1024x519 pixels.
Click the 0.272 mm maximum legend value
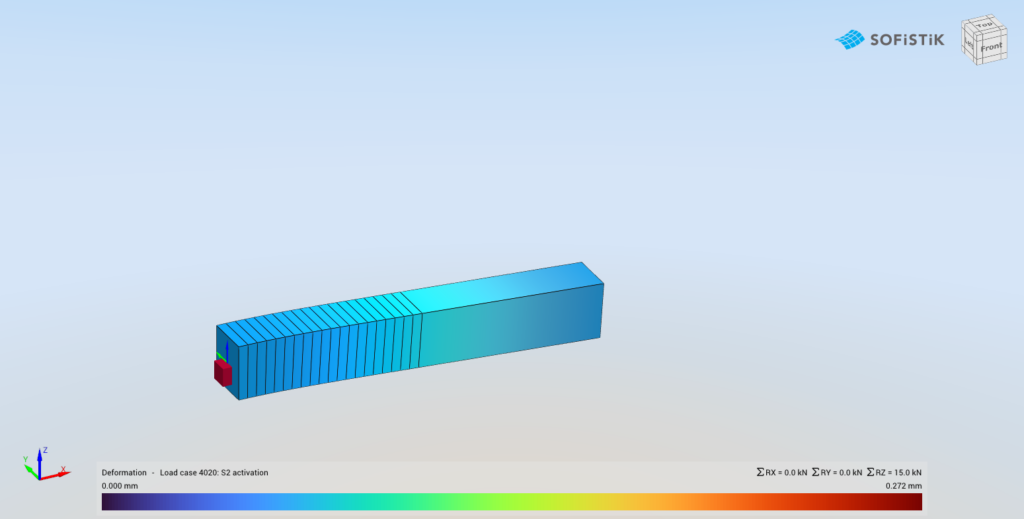coord(904,485)
